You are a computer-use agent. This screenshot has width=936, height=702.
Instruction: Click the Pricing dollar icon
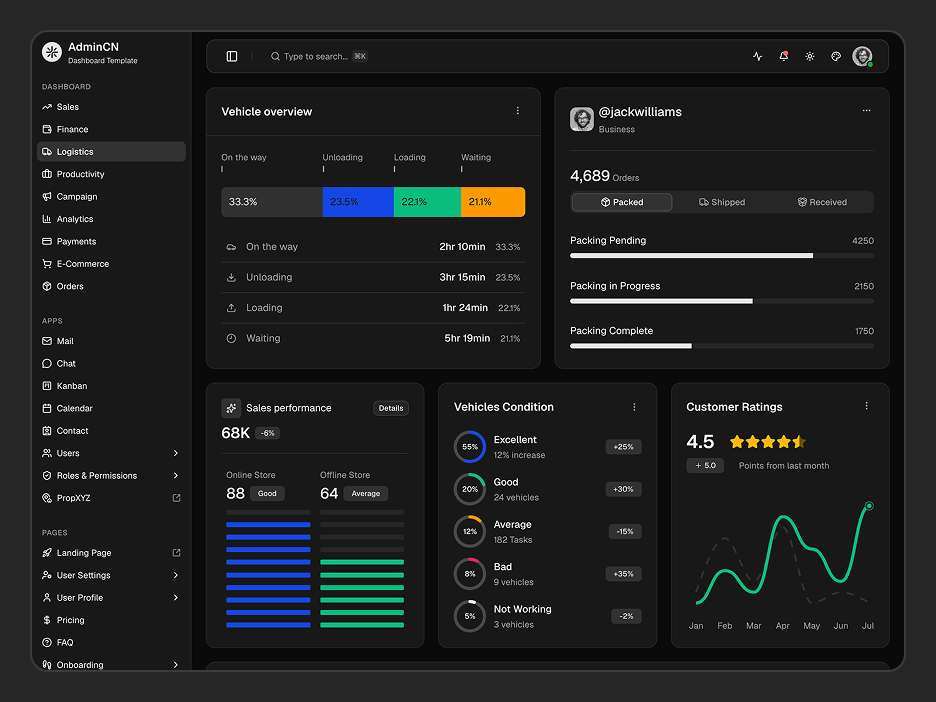(x=47, y=620)
